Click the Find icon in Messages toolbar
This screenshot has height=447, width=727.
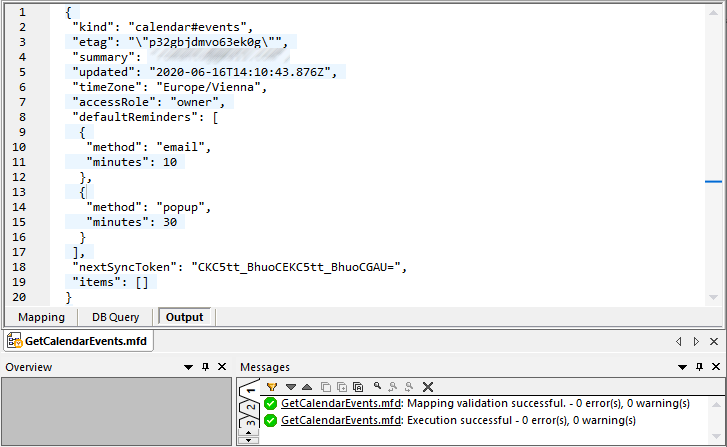point(377,386)
